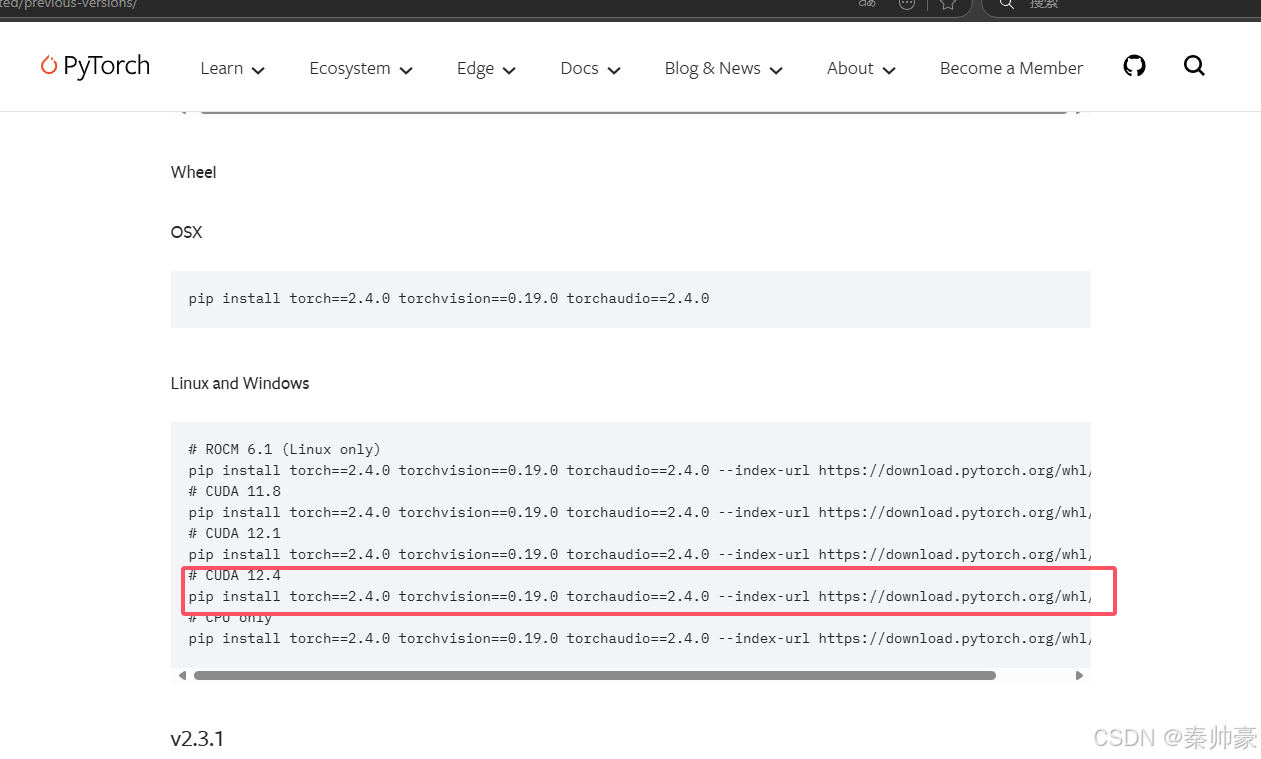Click the PyTorch wordmark to go home
This screenshot has height=759, width=1261.
tap(105, 65)
